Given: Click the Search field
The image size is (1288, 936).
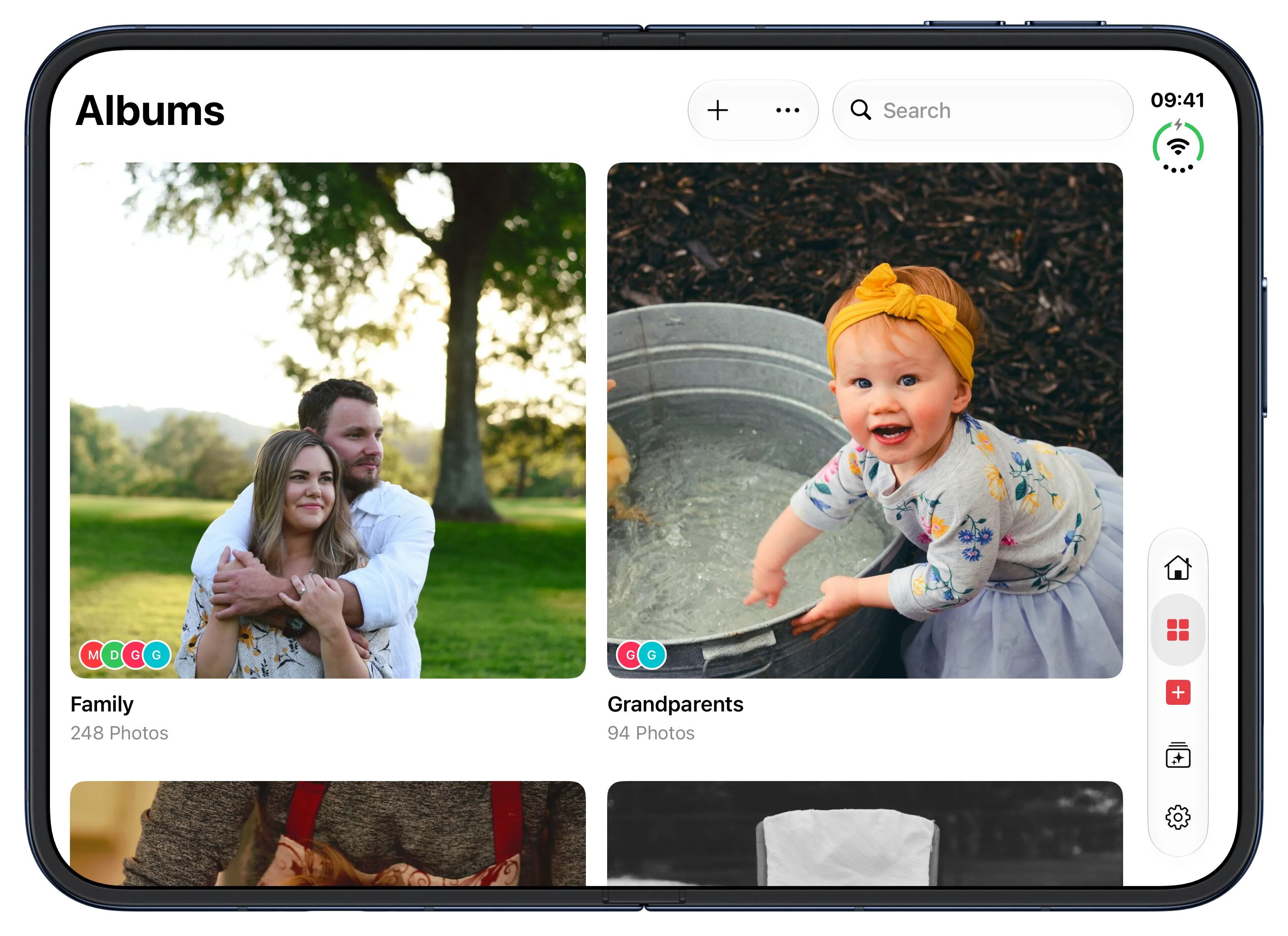Looking at the screenshot, I should coord(982,110).
